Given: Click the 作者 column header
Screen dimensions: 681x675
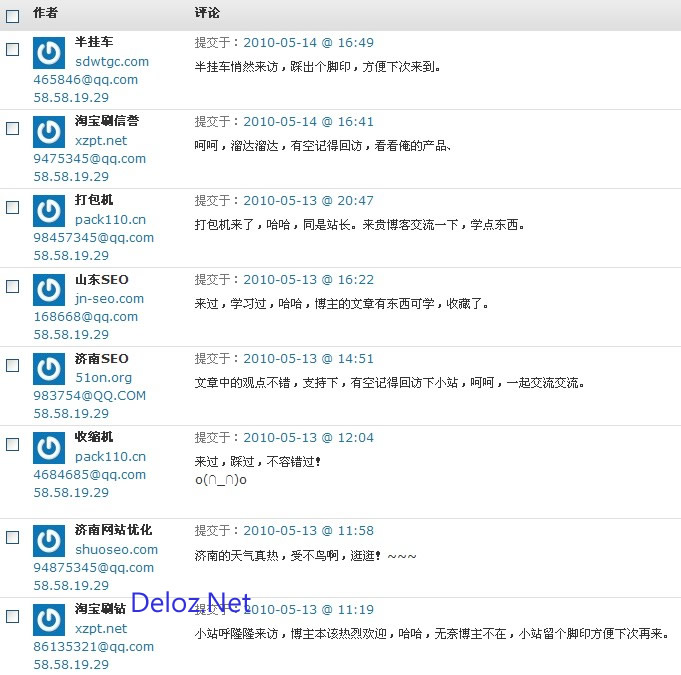Looking at the screenshot, I should tap(45, 13).
